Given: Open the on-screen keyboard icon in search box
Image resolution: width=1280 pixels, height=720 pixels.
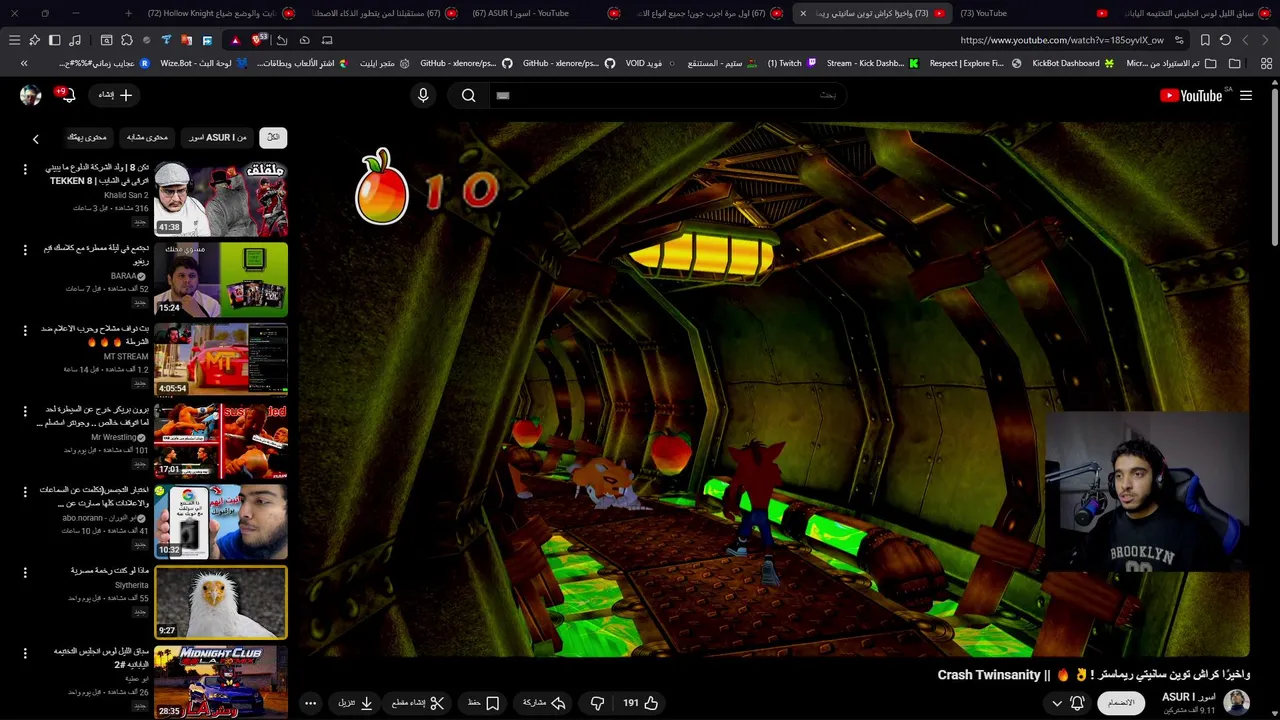Looking at the screenshot, I should [x=503, y=95].
